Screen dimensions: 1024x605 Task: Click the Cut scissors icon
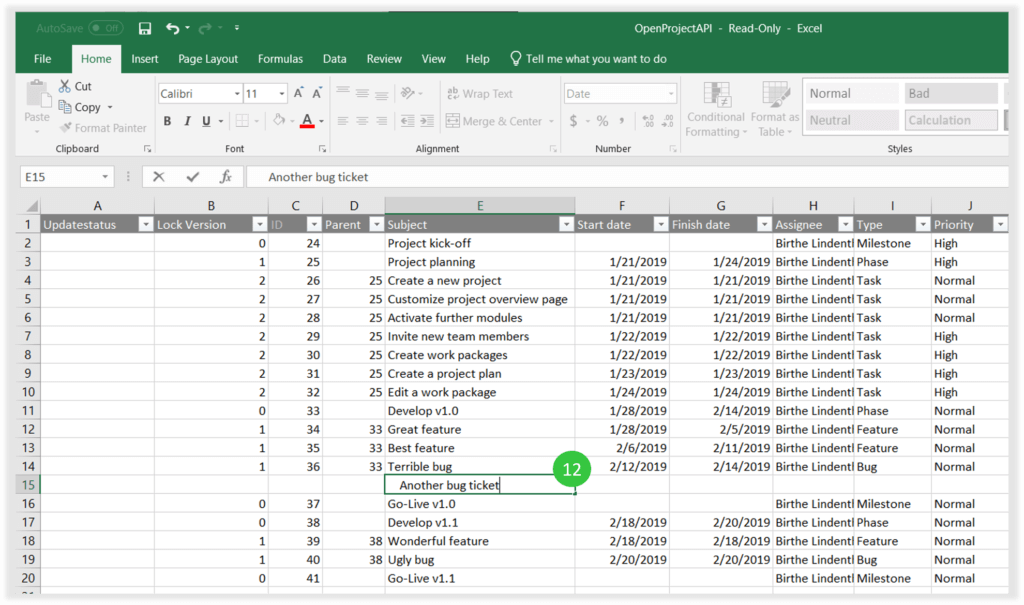65,87
